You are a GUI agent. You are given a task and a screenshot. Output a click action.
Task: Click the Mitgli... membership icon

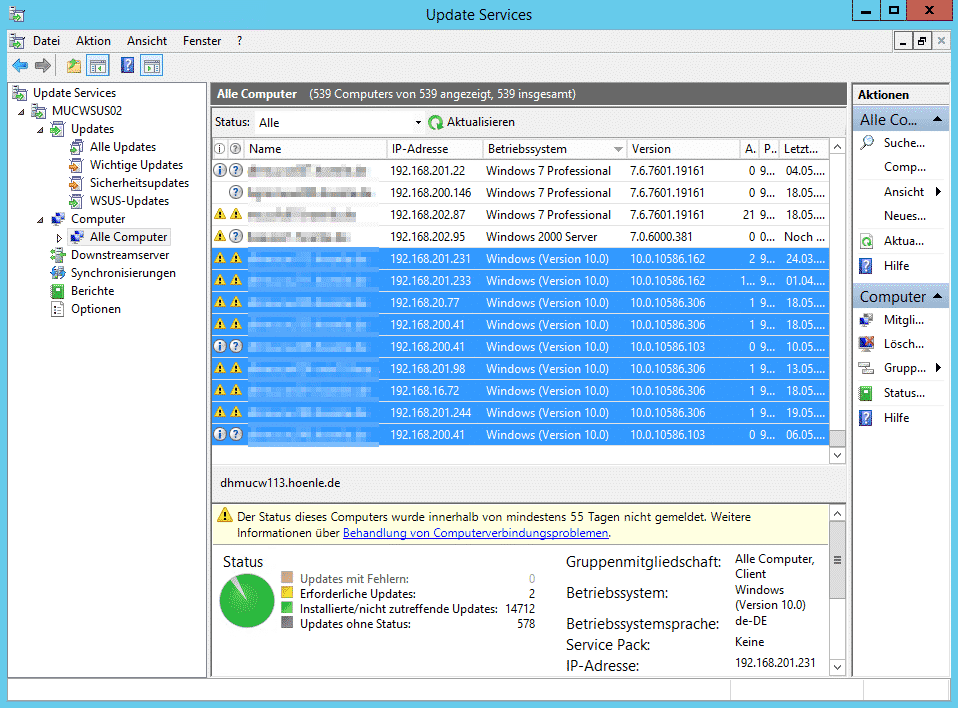coord(866,320)
